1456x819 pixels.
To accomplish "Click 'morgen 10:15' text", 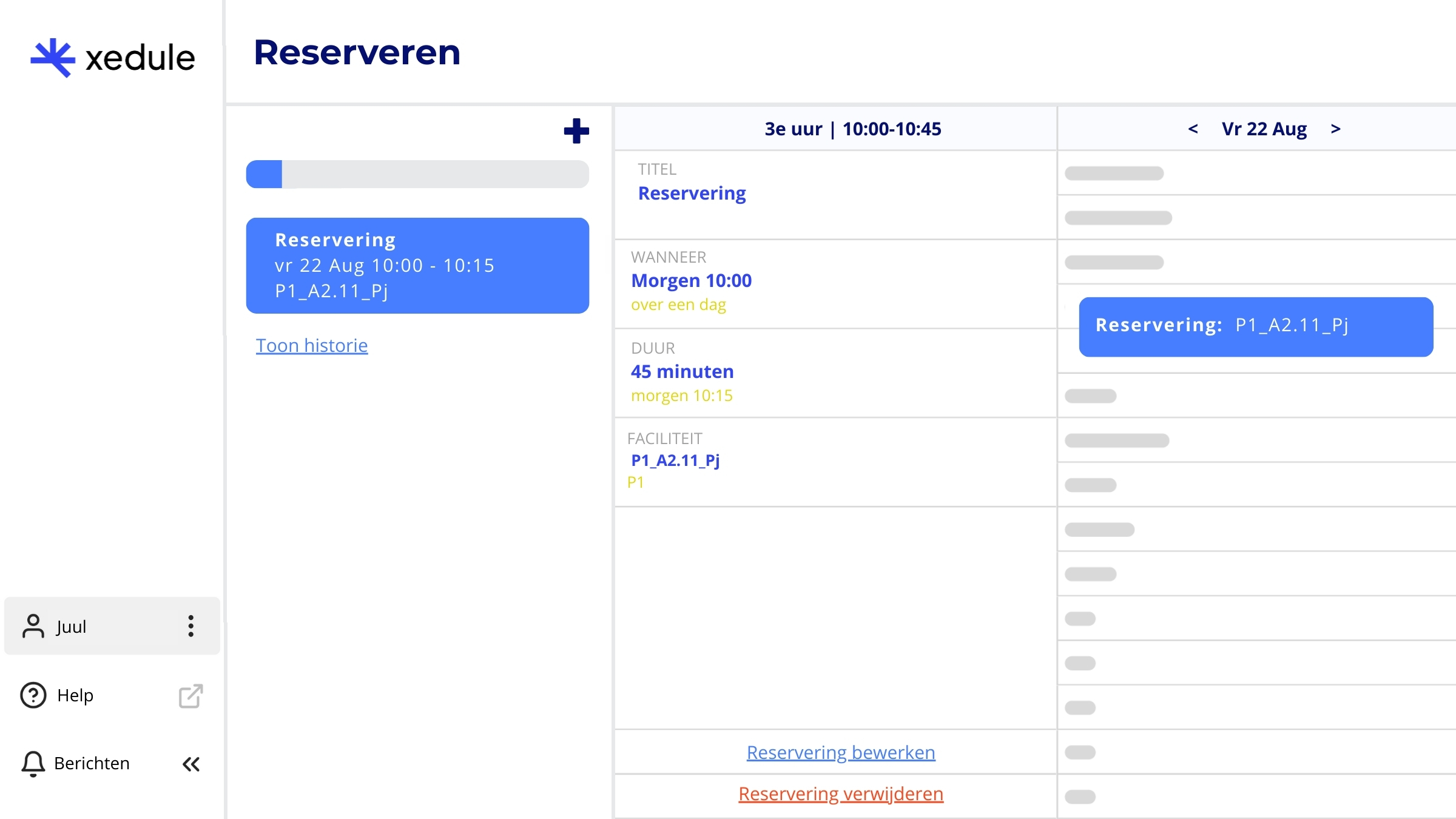I will [x=682, y=396].
